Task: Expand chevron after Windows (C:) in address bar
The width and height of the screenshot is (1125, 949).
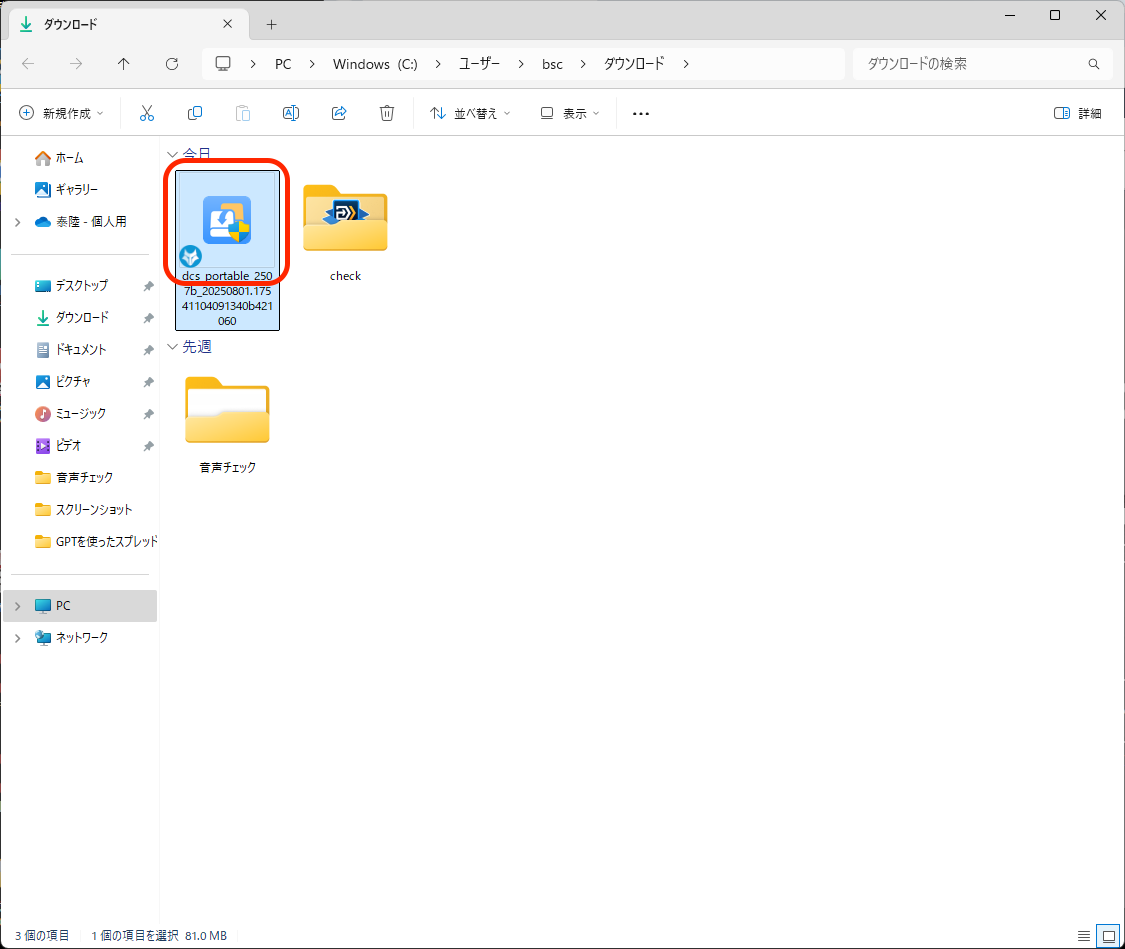Action: pyautogui.click(x=438, y=64)
